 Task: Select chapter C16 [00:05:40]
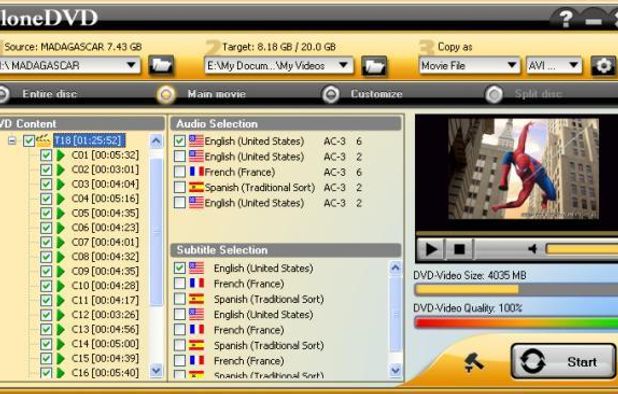(x=105, y=373)
